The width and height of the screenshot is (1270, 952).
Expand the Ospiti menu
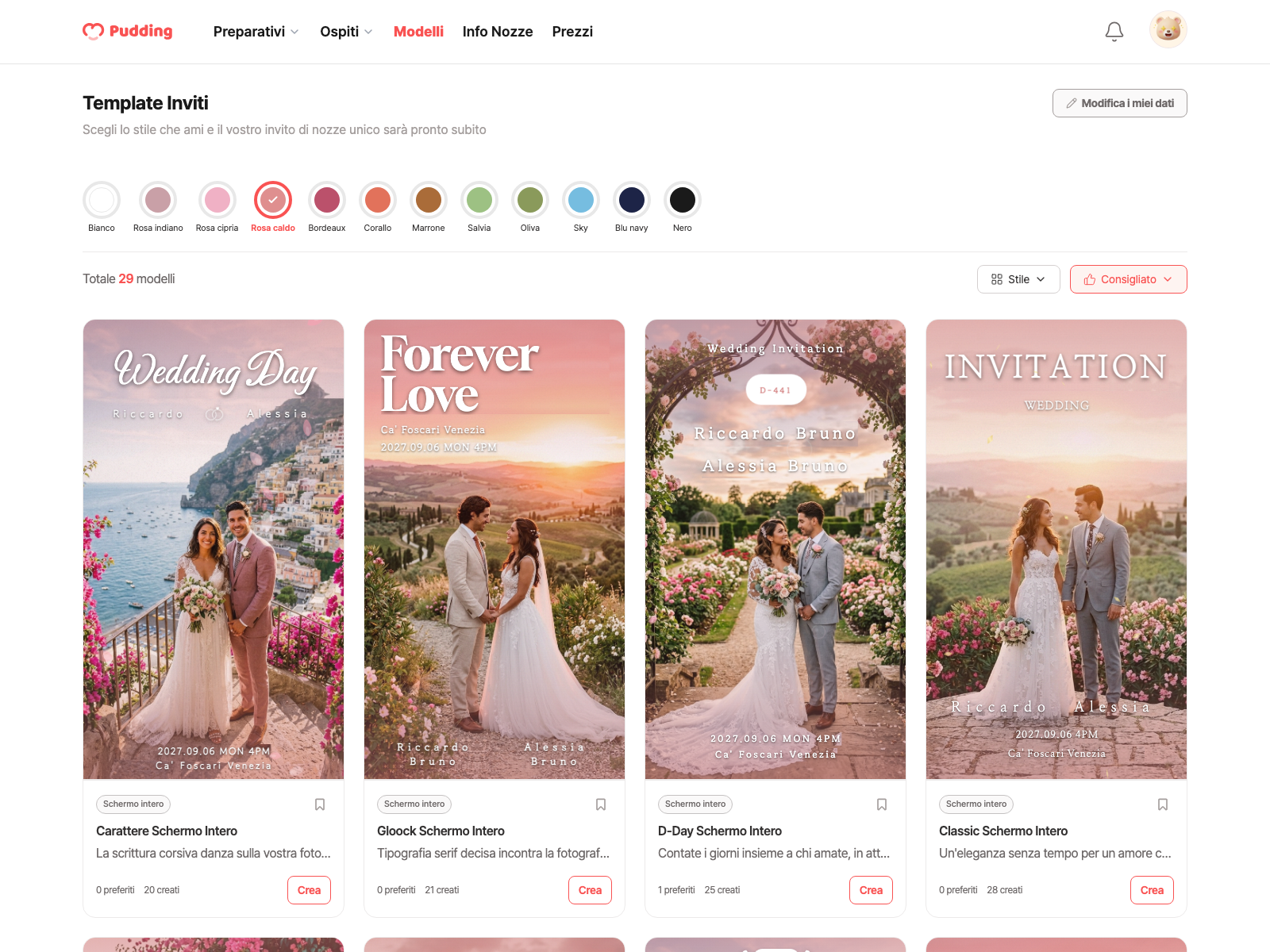click(346, 32)
